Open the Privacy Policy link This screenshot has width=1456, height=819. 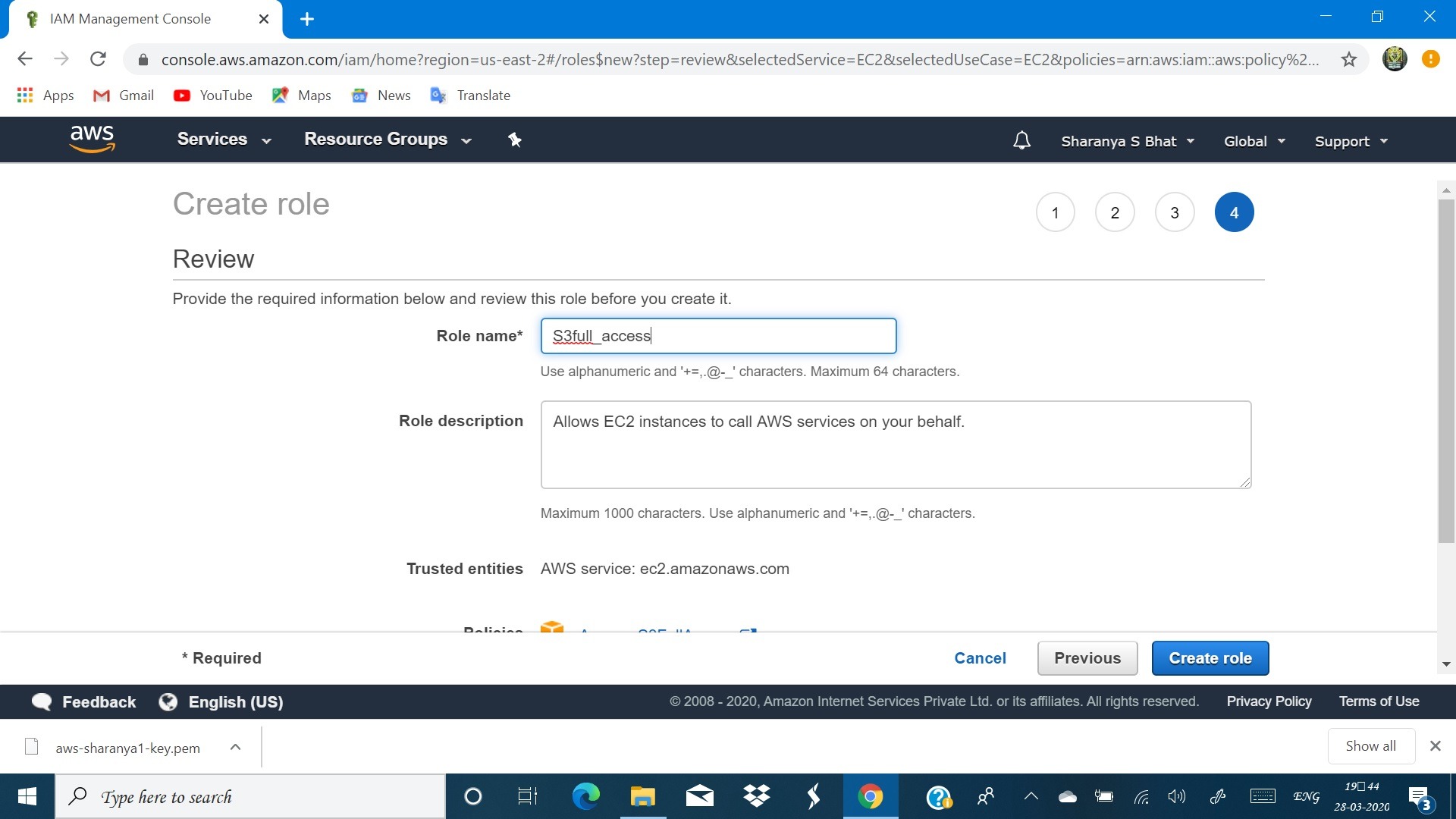pyautogui.click(x=1269, y=701)
